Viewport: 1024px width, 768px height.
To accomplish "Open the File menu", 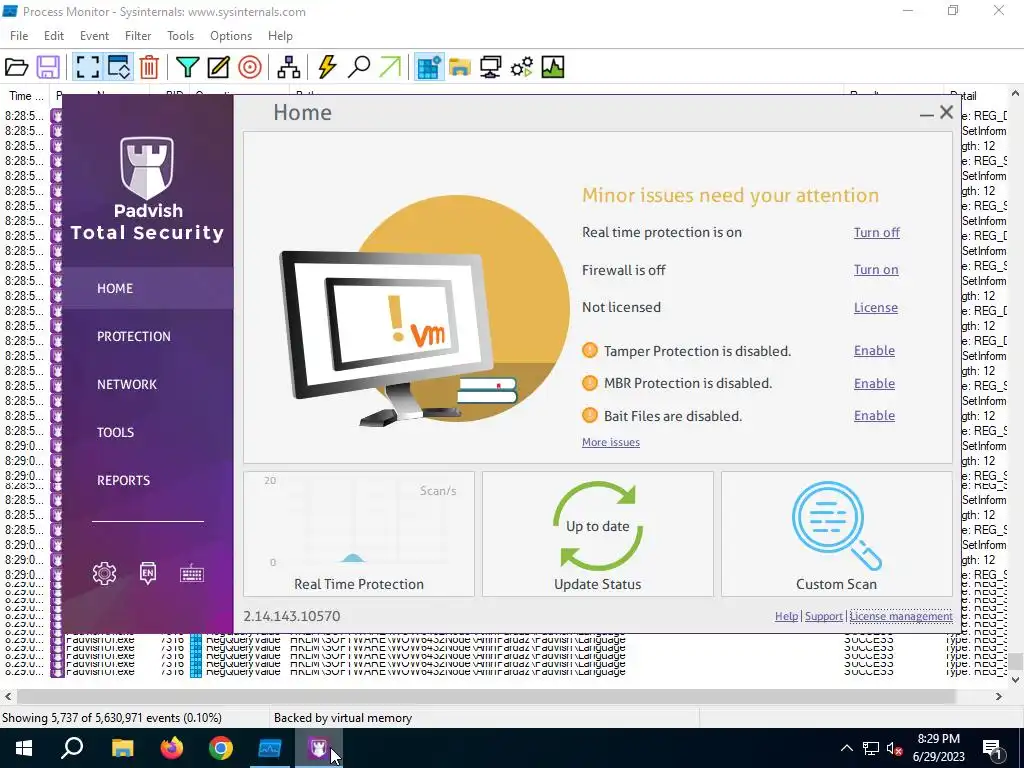I will (x=19, y=36).
